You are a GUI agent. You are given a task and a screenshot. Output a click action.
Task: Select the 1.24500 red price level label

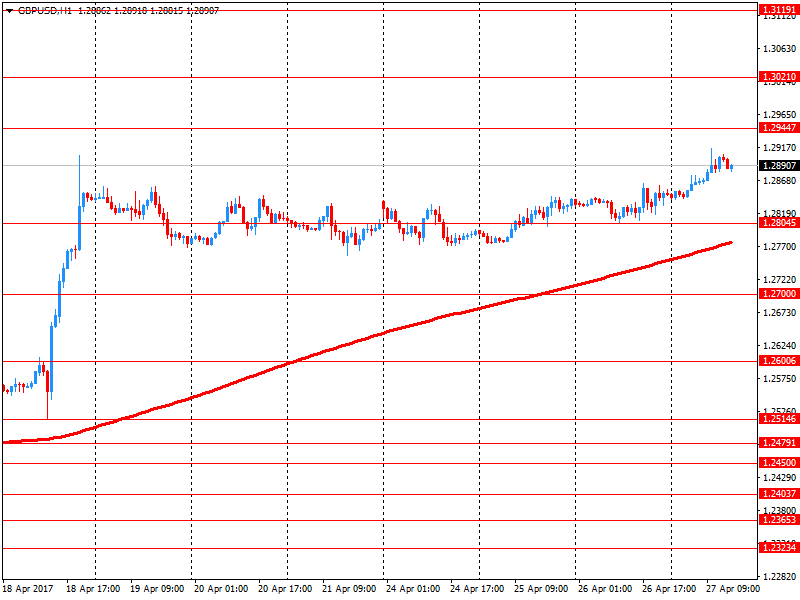(779, 463)
